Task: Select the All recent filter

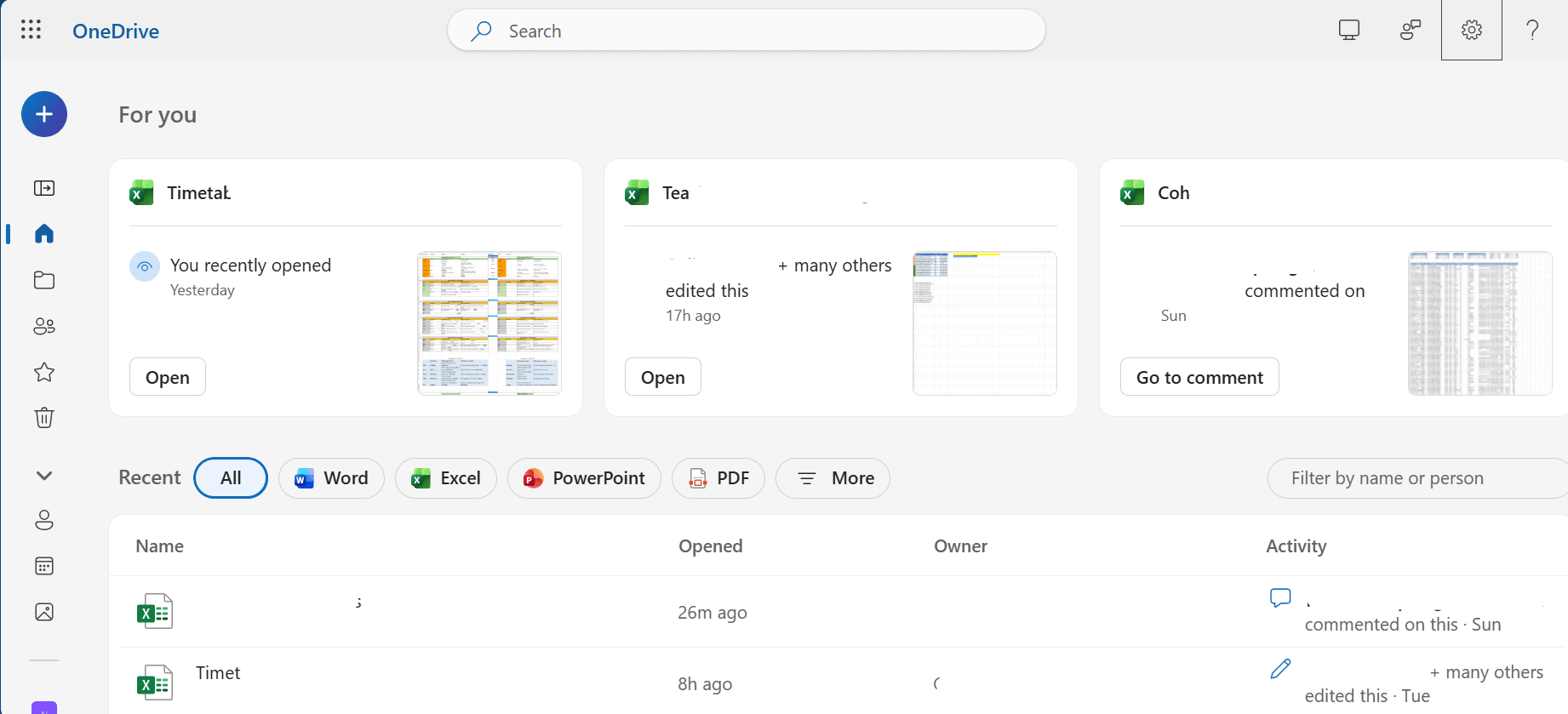Action: [x=231, y=478]
